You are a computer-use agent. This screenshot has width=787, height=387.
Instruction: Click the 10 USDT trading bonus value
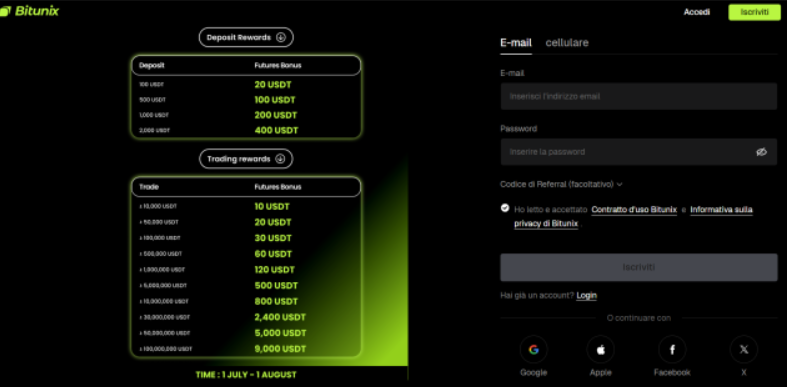click(x=272, y=206)
